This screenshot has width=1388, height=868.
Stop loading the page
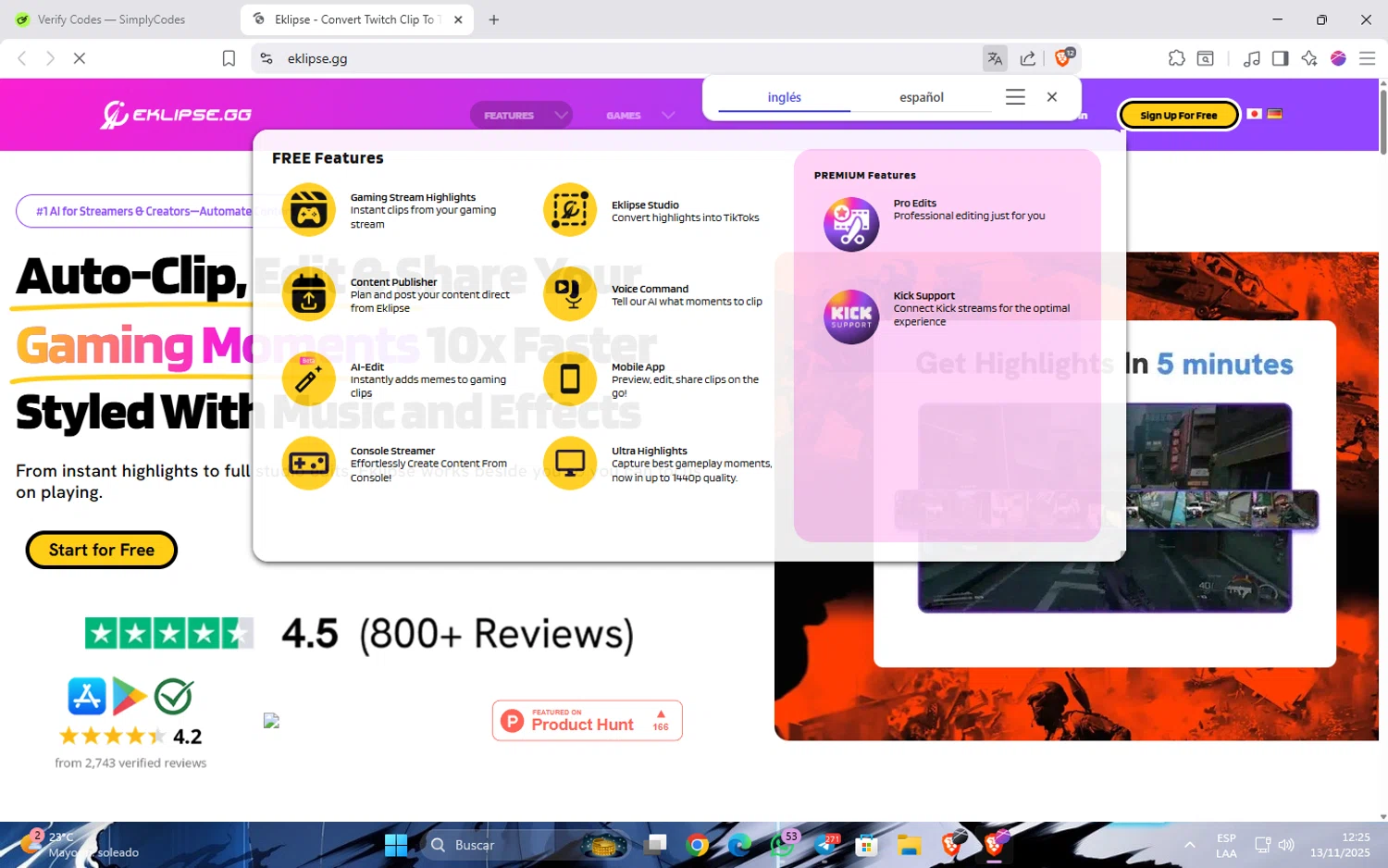(80, 58)
